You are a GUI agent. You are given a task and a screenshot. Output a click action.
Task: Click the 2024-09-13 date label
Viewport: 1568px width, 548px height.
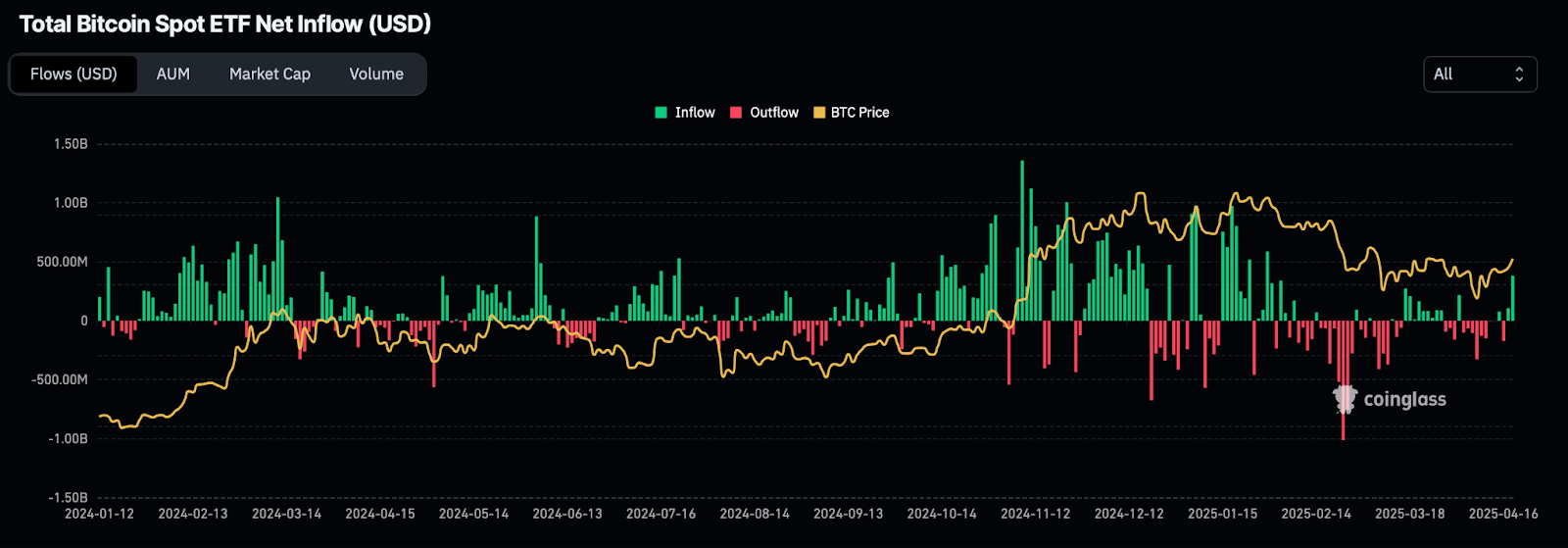point(848,514)
